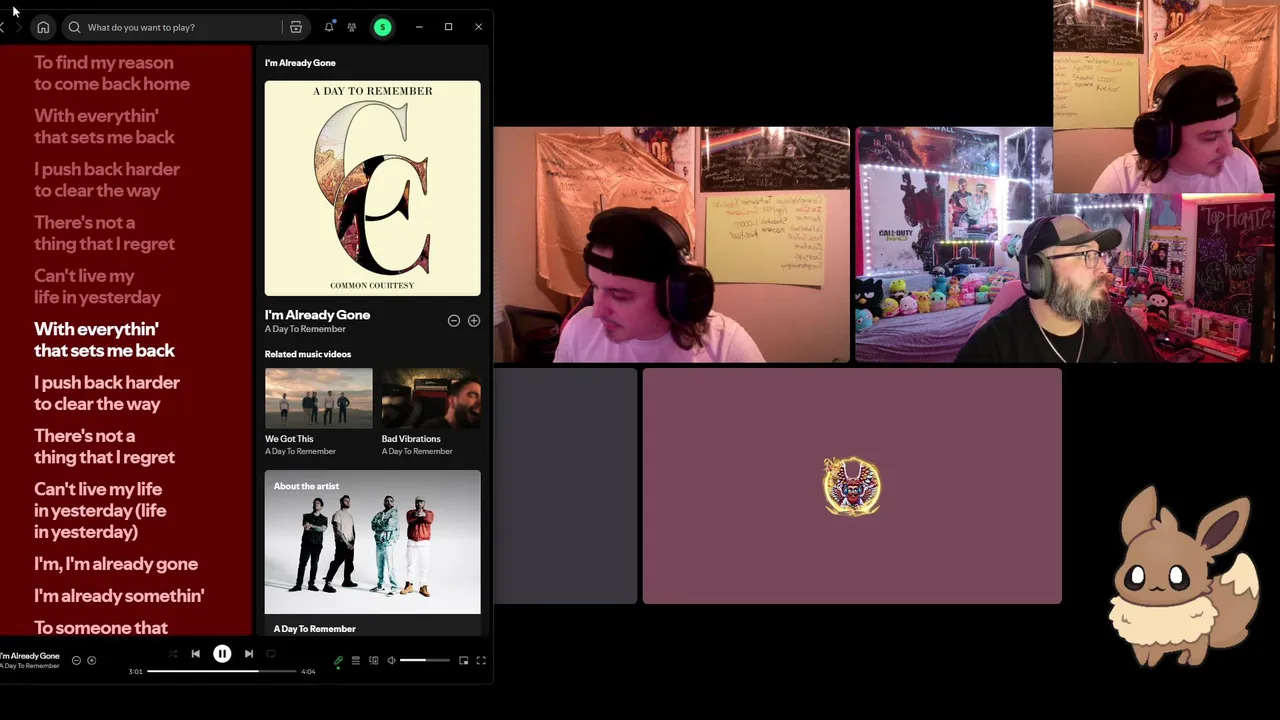Jump to first 'With everythin'' lyric line
The height and width of the screenshot is (720, 1280).
[104, 126]
